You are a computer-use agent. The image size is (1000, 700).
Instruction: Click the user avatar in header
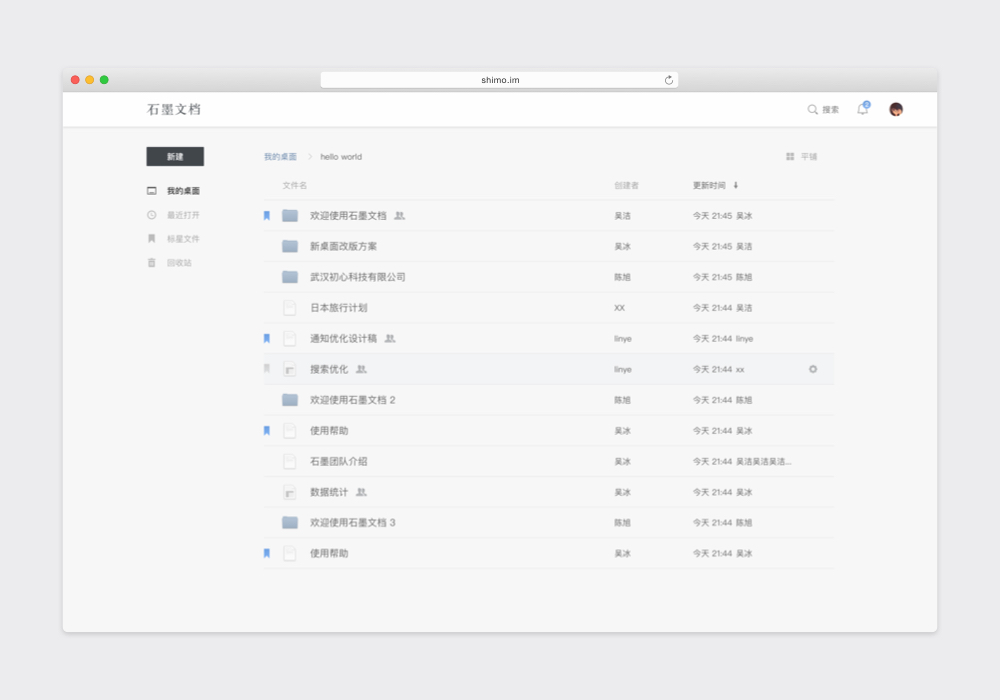[896, 109]
